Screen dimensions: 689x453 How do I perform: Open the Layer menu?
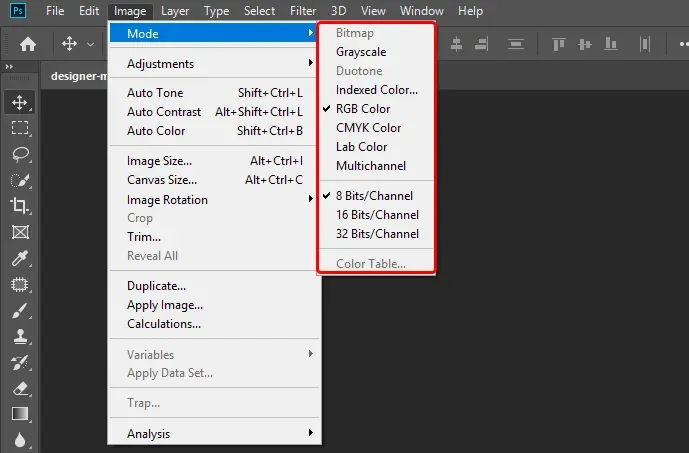pyautogui.click(x=175, y=11)
